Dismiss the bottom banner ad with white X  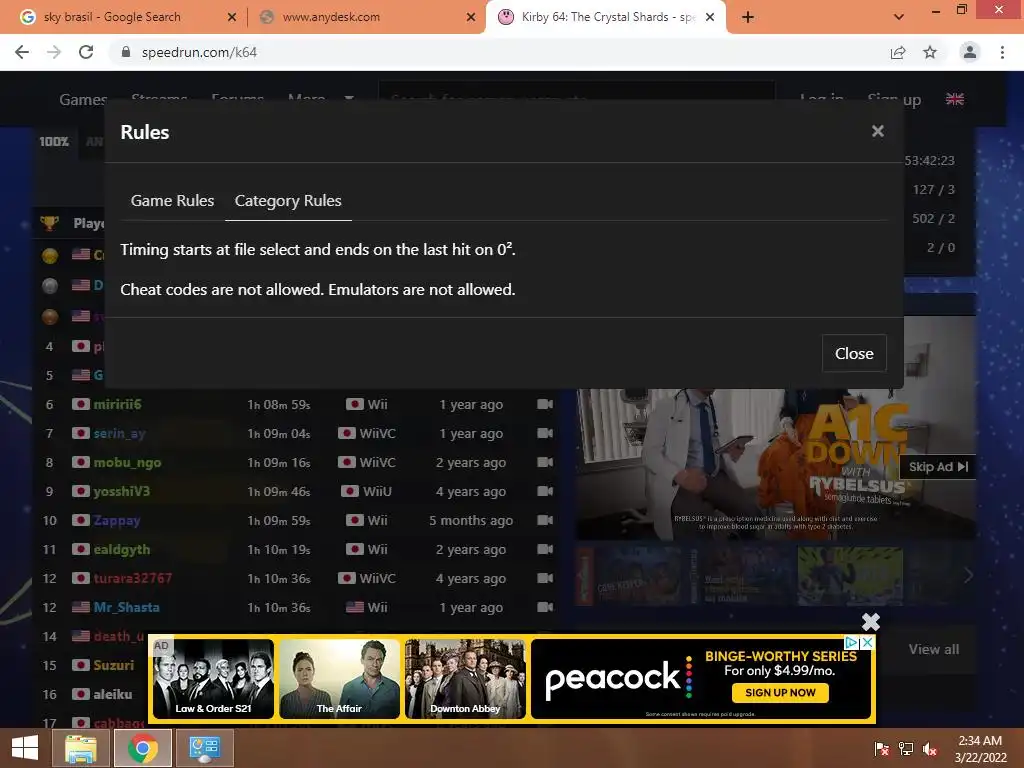point(871,621)
